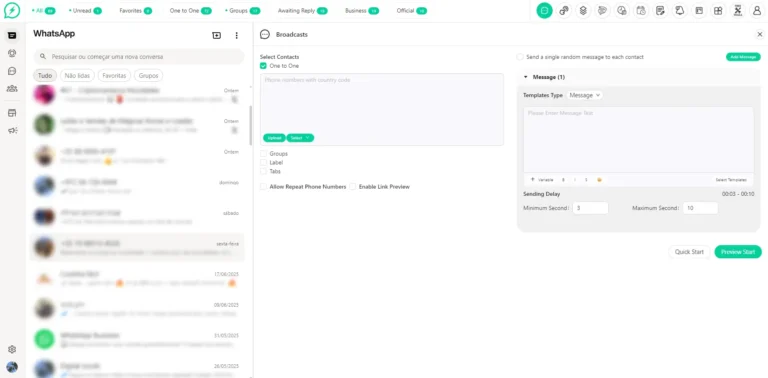The image size is (768, 378).
Task: Click the Pesquisar search conversation field
Action: [139, 57]
